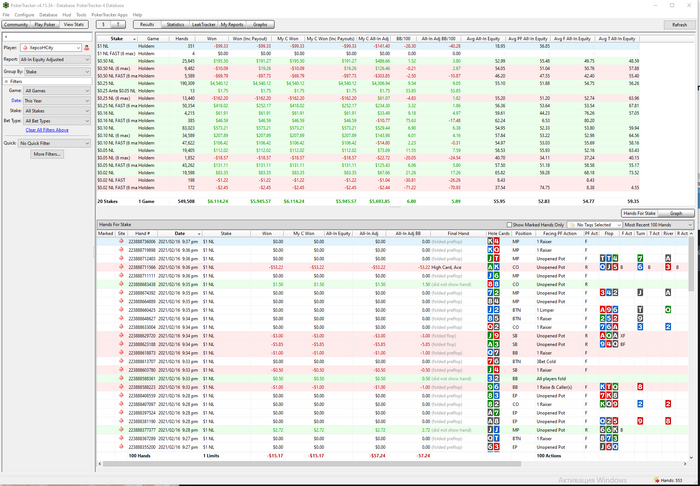700x486 pixels.
Task: Select the 8 8 hole cards icon
Action: click(493, 284)
